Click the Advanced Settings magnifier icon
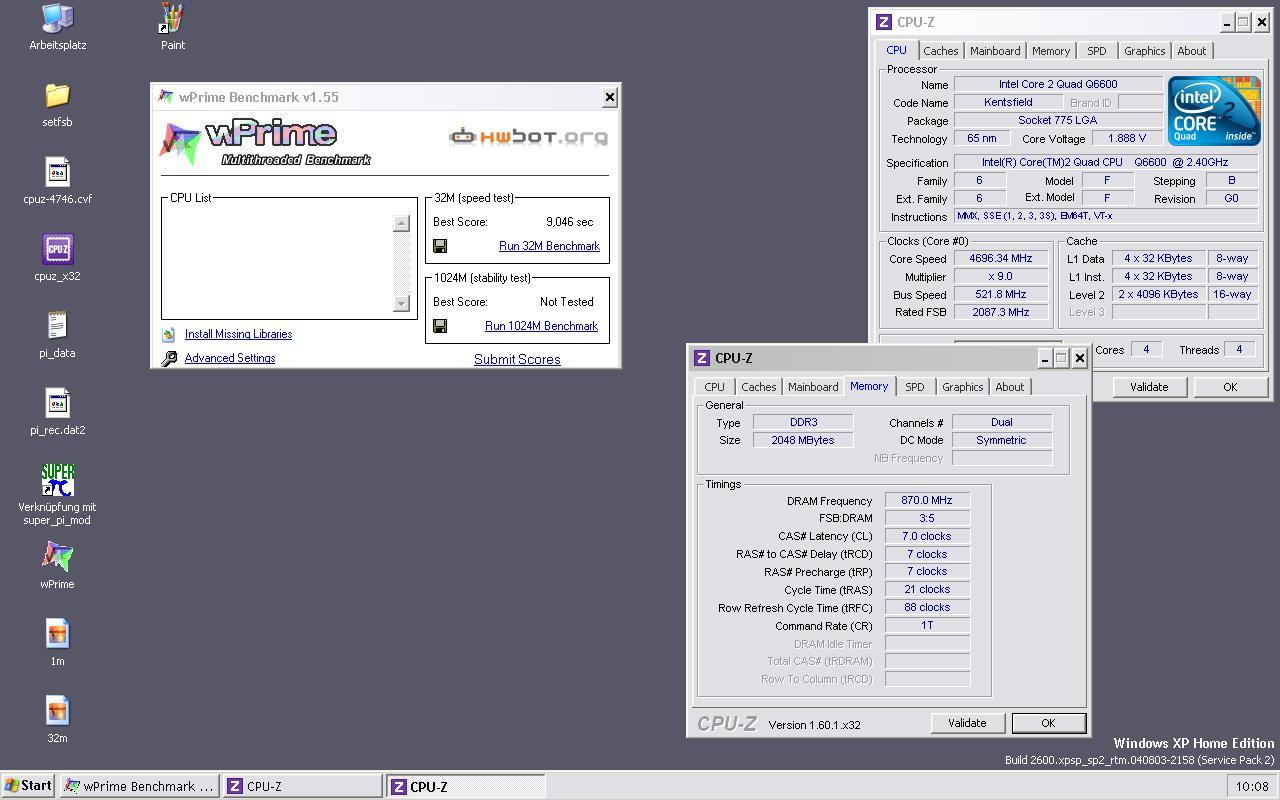1280x800 pixels. click(169, 358)
